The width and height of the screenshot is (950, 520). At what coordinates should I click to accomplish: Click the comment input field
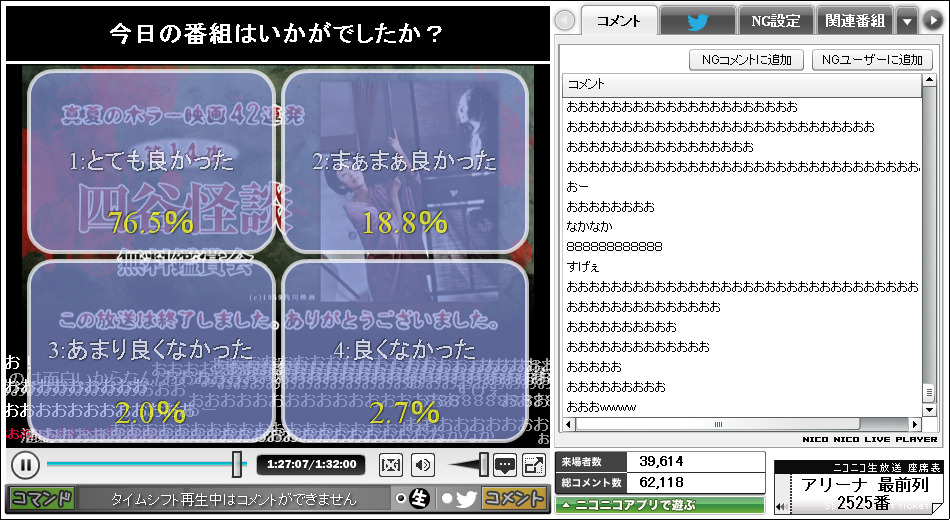pyautogui.click(x=234, y=499)
